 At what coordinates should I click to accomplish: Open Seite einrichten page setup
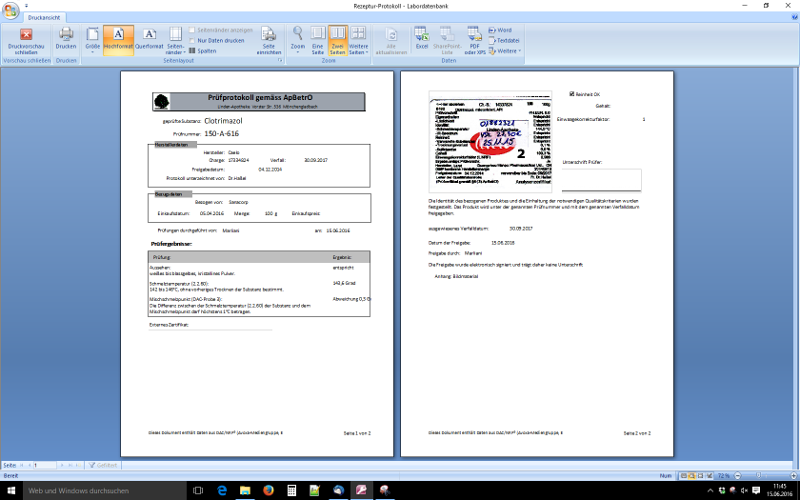point(269,40)
